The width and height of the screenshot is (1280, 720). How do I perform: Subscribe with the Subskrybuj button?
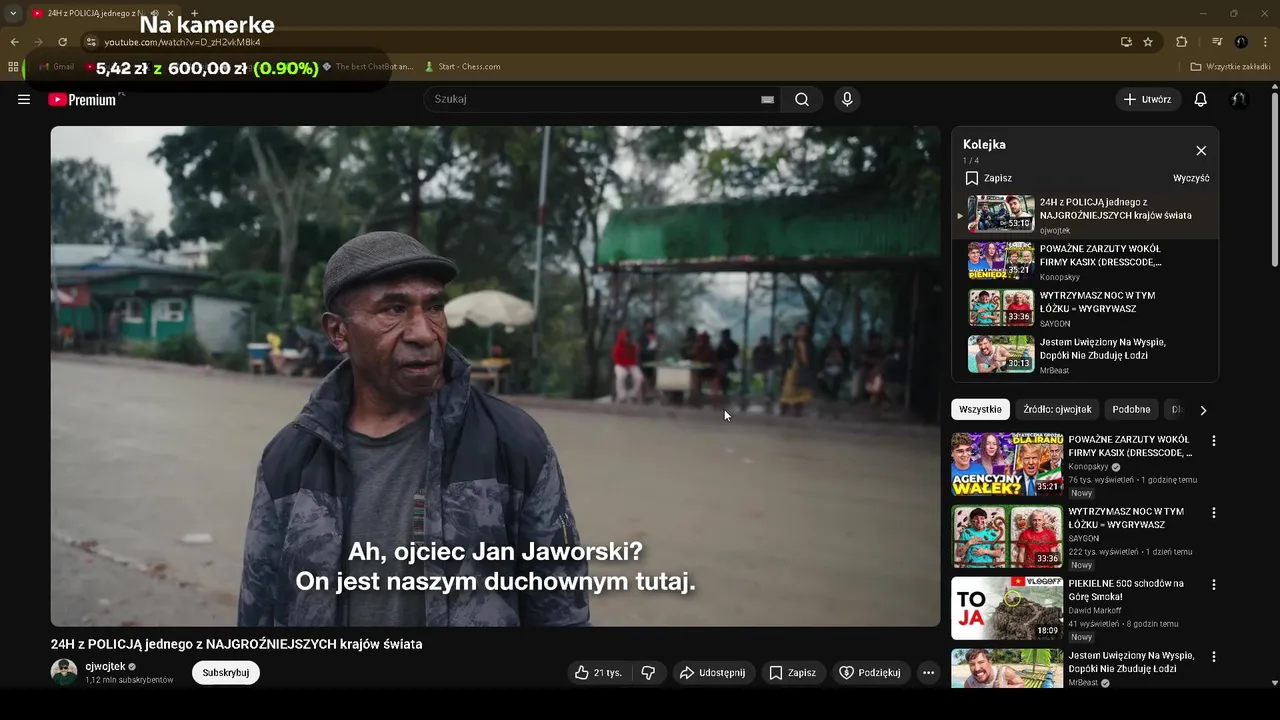(226, 673)
